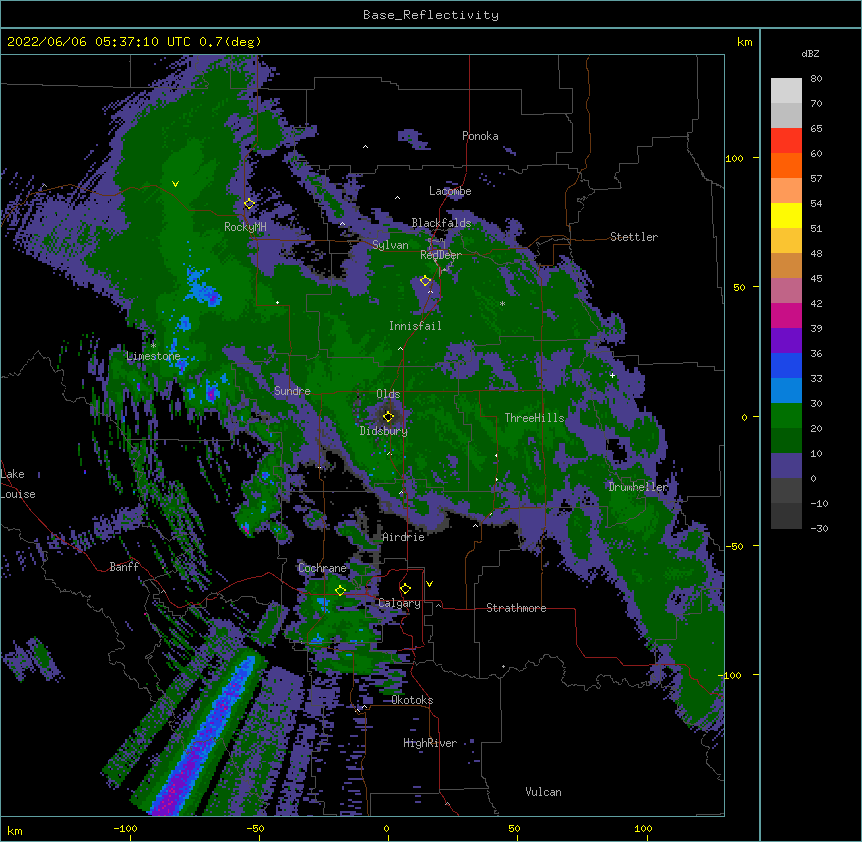Pick the red 60-65 dBZ legend swatch

click(x=786, y=141)
